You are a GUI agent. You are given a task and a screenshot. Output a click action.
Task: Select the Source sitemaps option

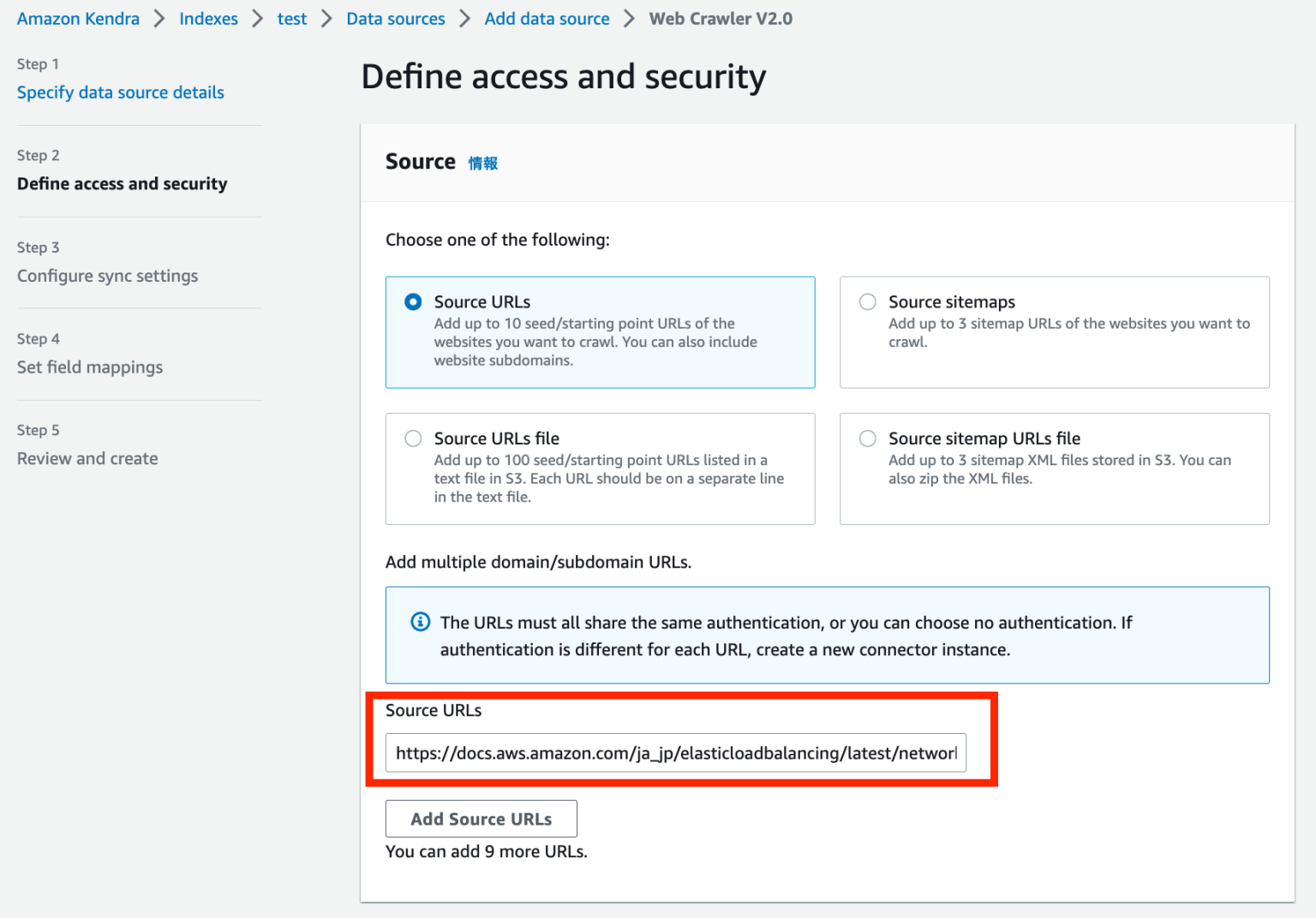tap(867, 301)
